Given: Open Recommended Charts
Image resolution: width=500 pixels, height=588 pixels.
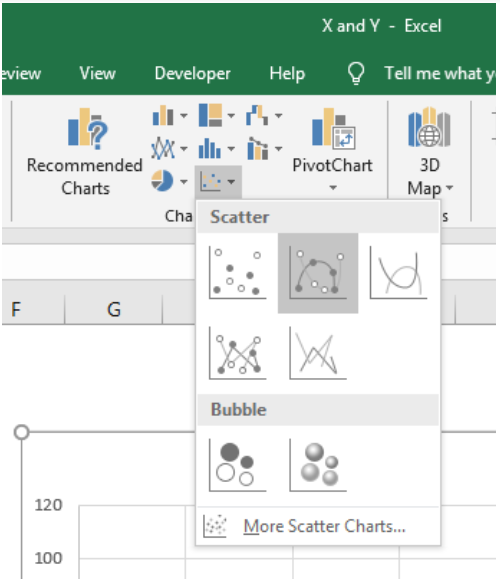Looking at the screenshot, I should tap(85, 152).
